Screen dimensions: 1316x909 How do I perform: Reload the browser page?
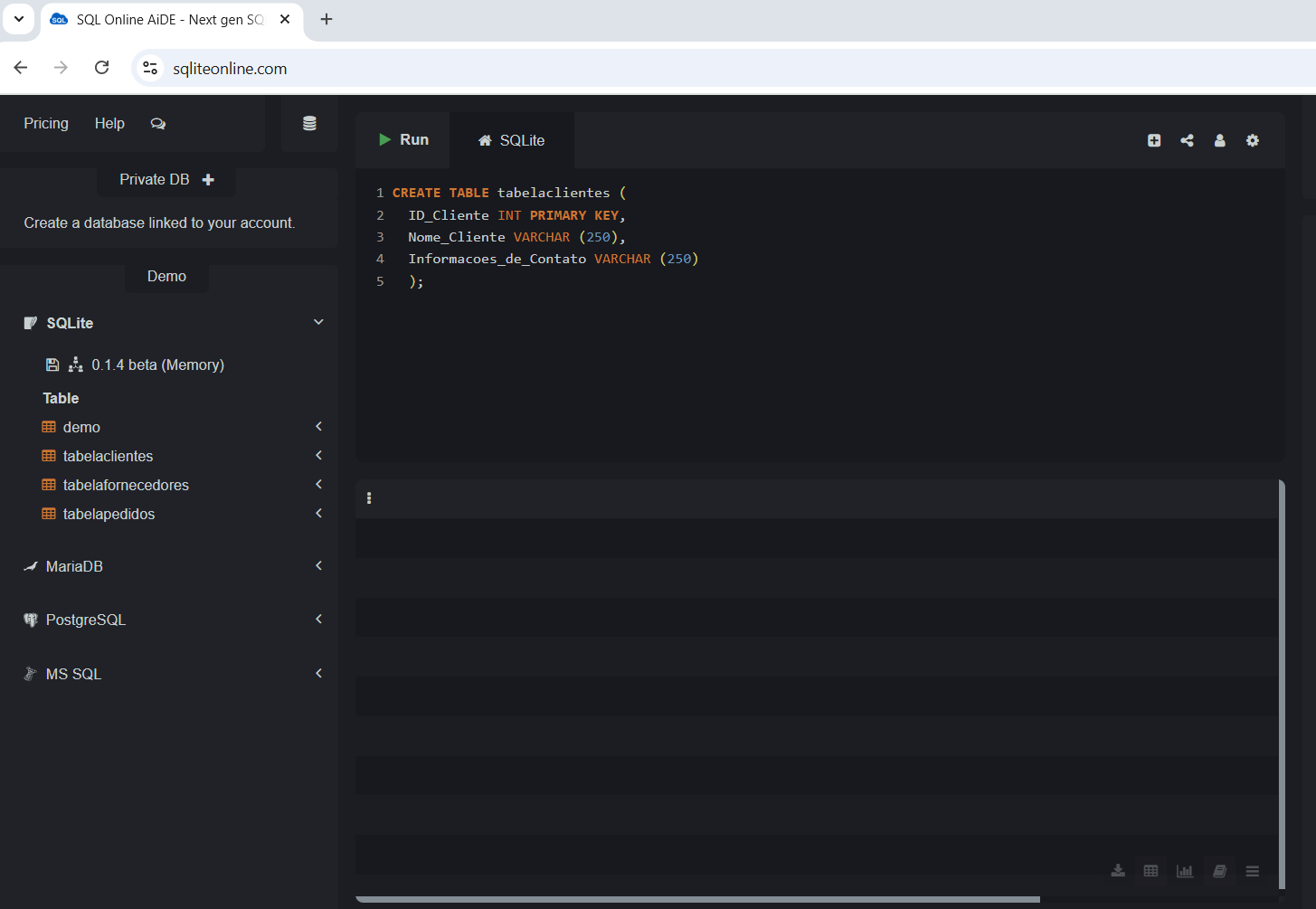[x=101, y=68]
